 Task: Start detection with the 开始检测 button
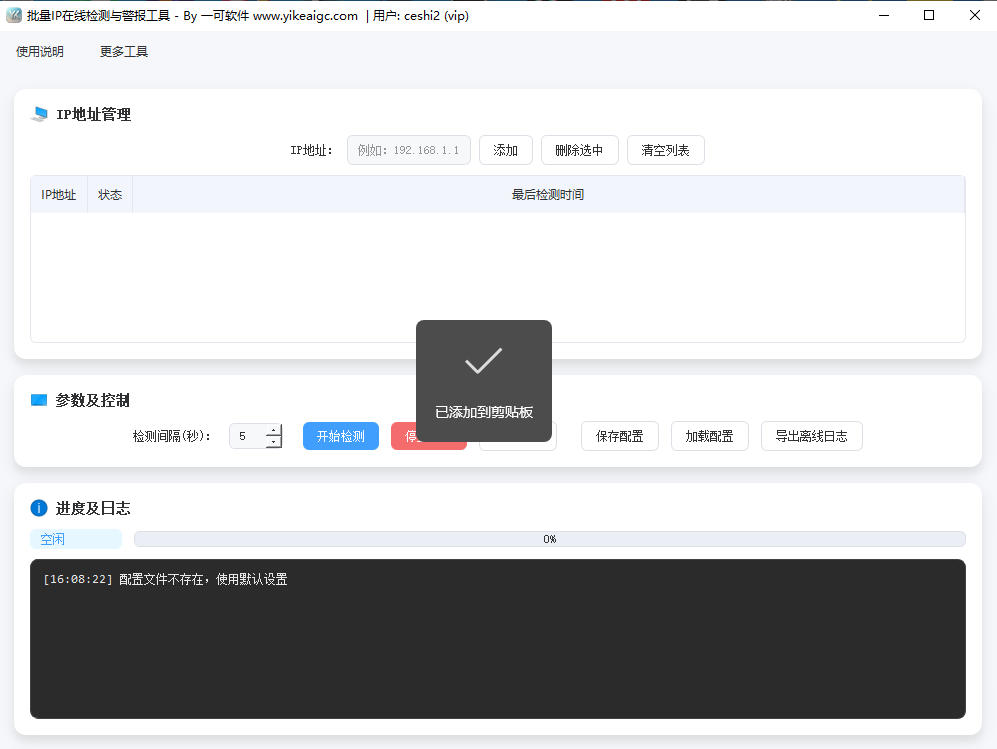click(340, 435)
